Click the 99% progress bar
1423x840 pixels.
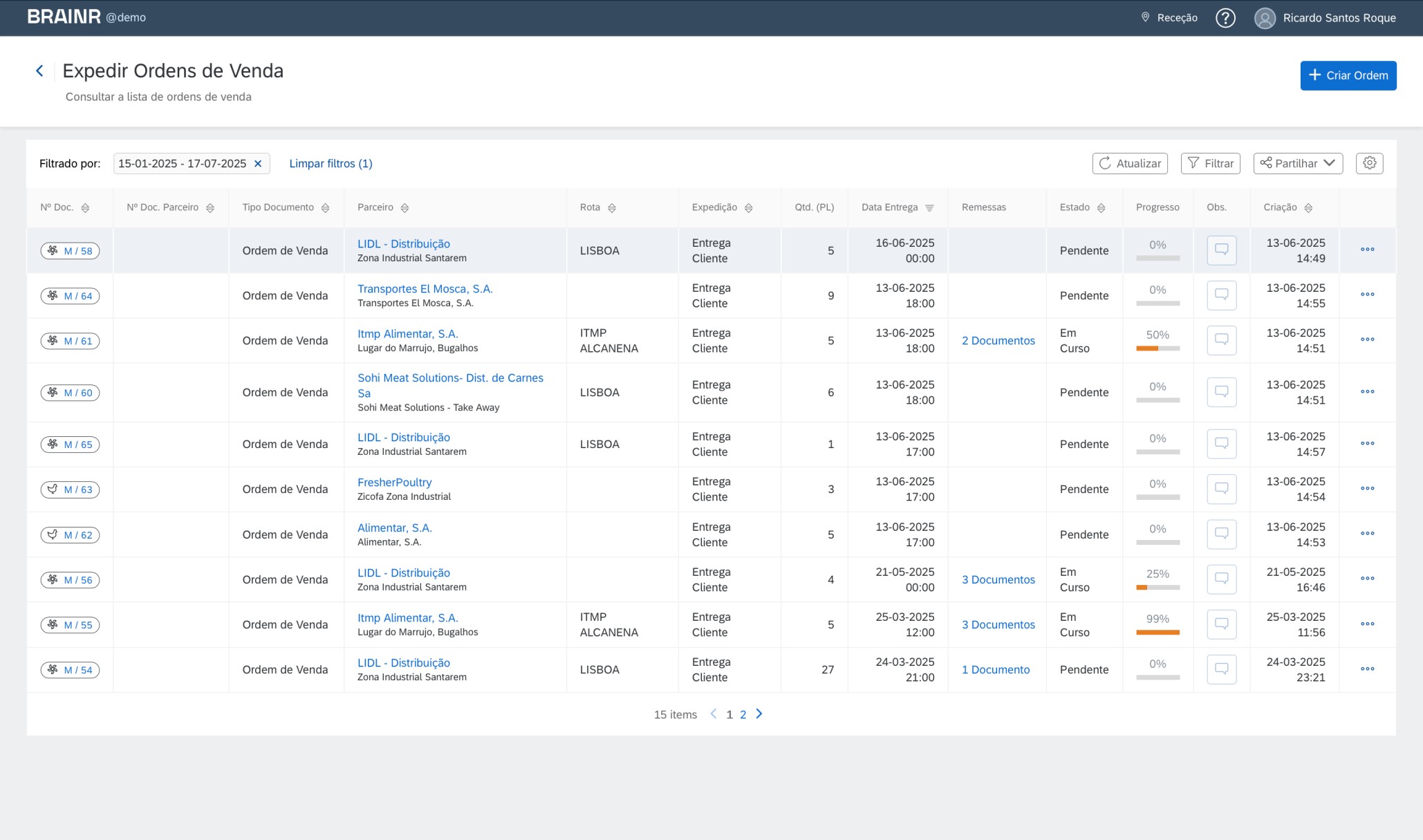pyautogui.click(x=1157, y=633)
